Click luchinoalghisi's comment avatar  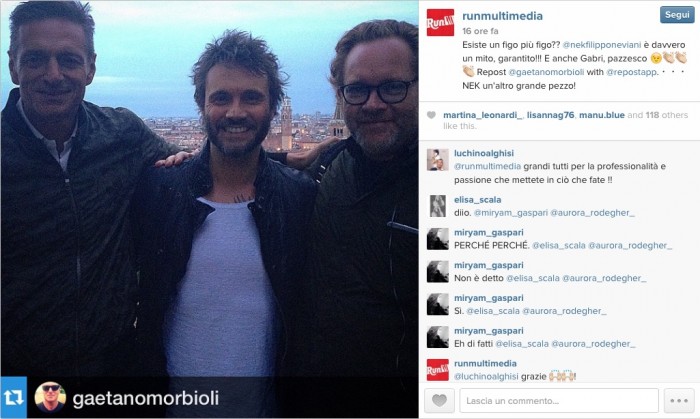[x=438, y=160]
